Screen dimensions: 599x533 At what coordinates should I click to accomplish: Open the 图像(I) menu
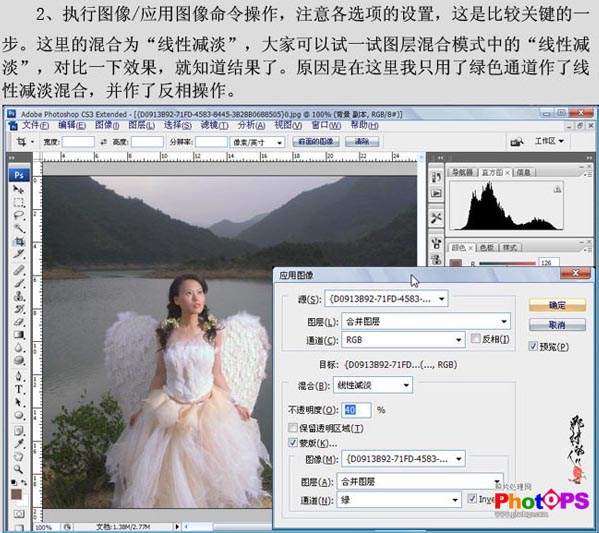107,125
